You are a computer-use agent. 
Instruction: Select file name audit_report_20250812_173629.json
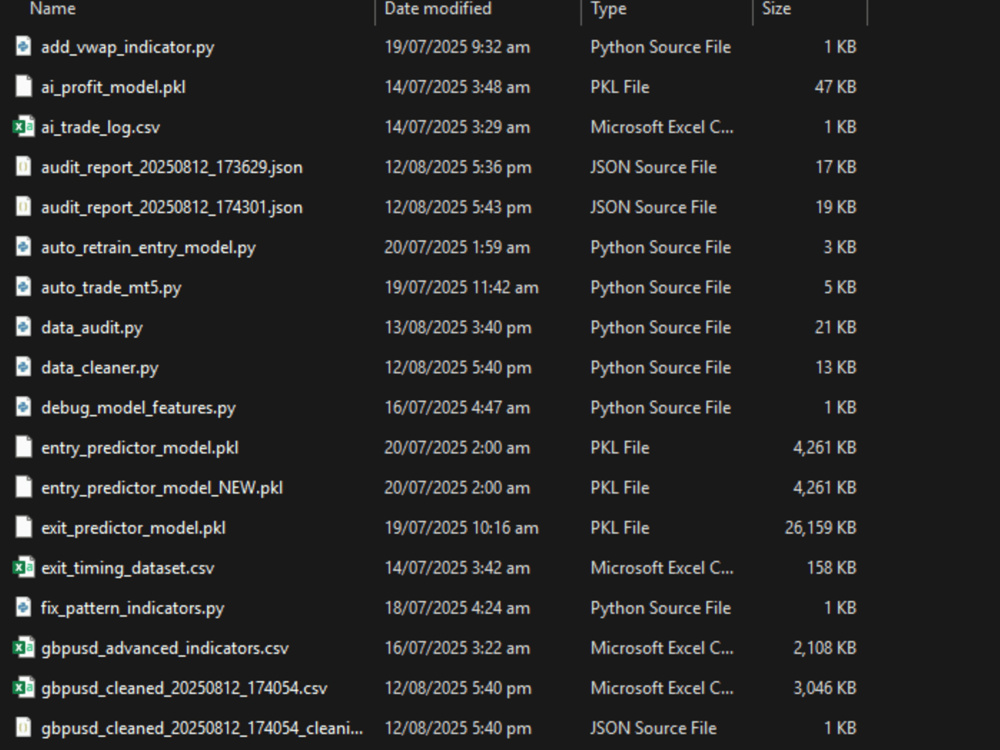point(172,168)
